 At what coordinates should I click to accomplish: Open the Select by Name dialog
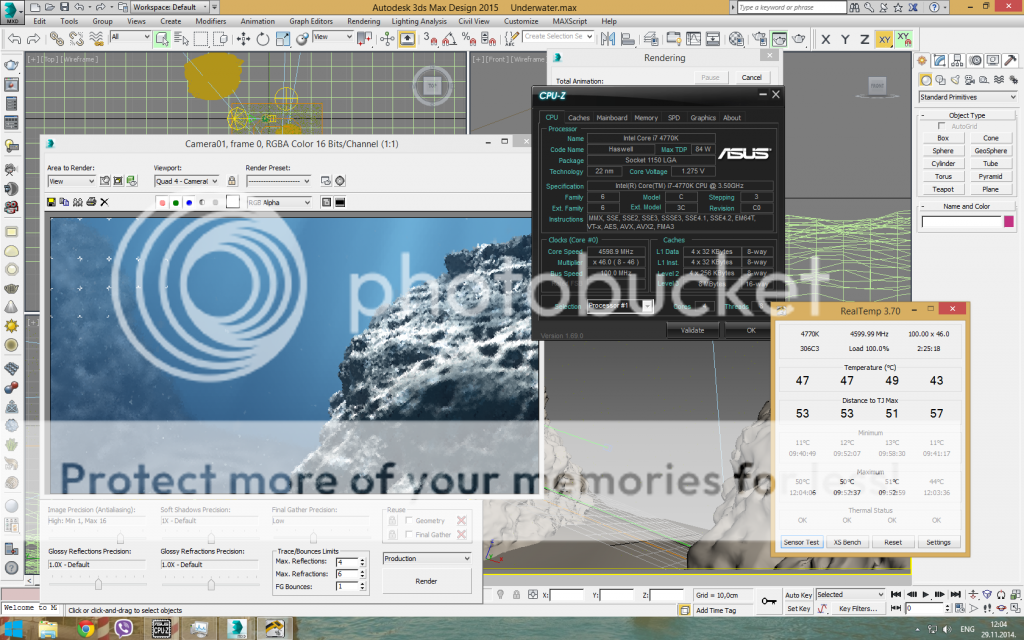point(181,39)
